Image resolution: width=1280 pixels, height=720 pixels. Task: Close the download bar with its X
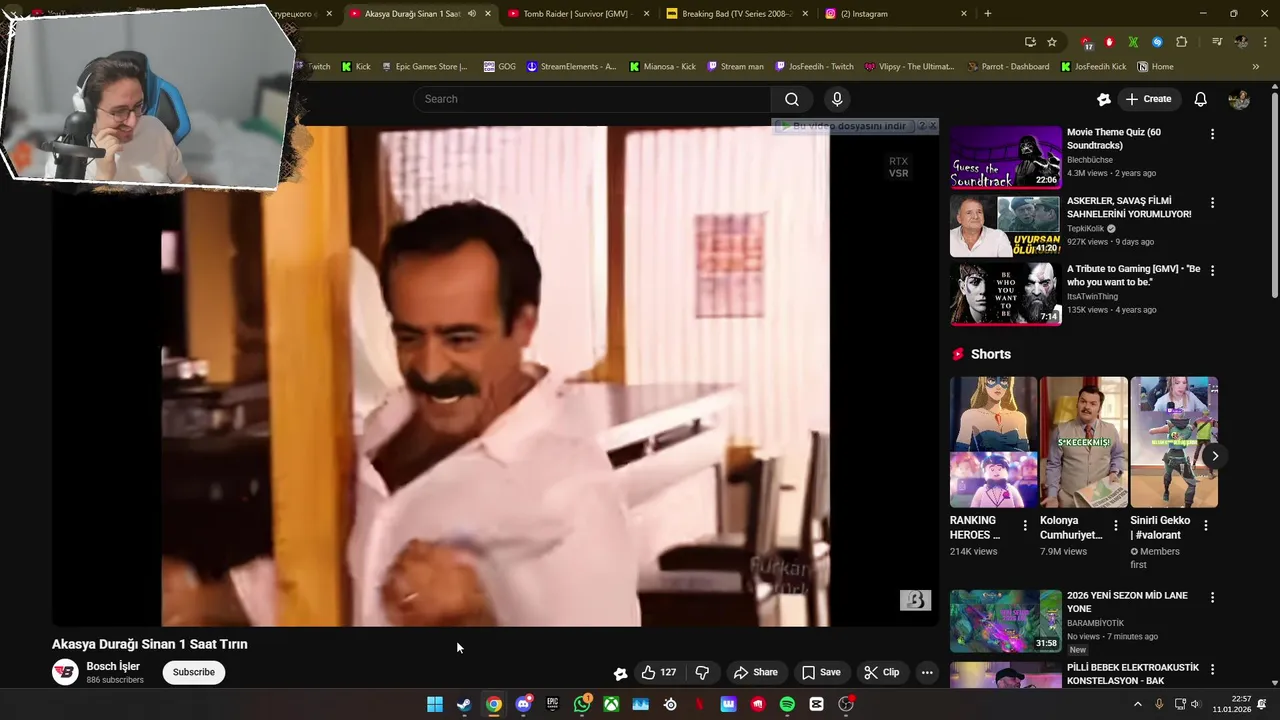933,126
